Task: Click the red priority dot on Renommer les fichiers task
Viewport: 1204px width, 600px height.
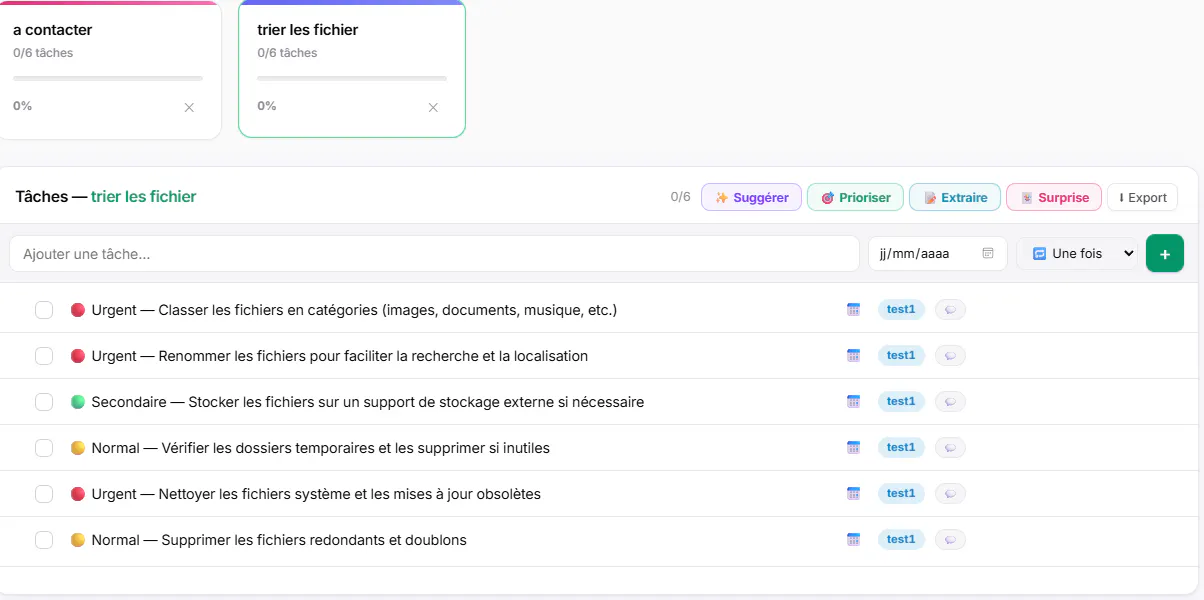Action: pyautogui.click(x=78, y=356)
